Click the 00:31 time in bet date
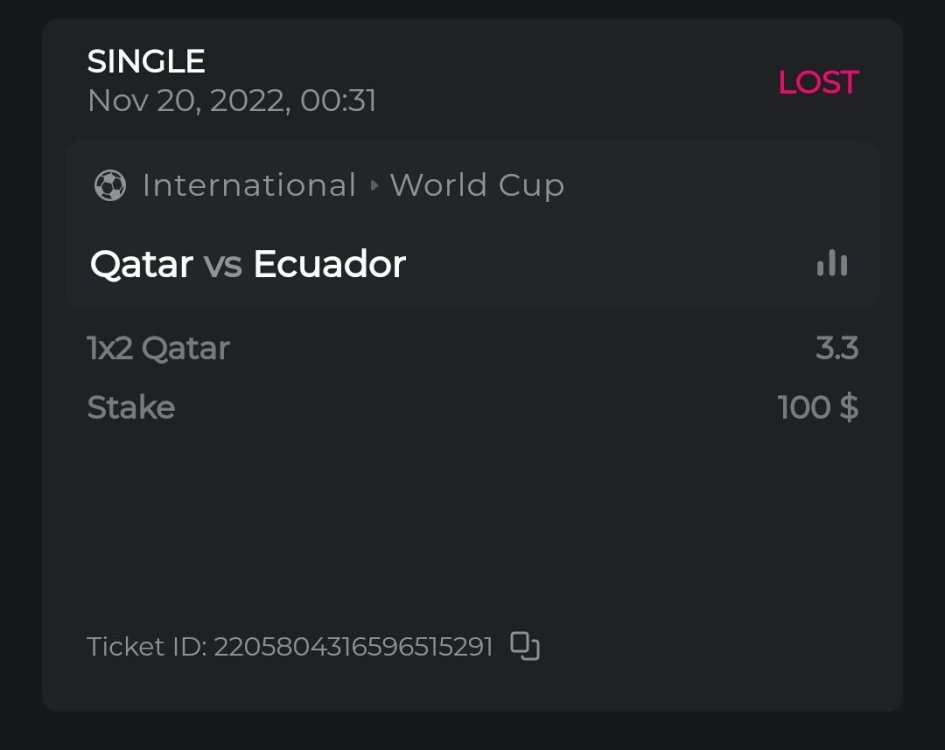This screenshot has width=945, height=750. tap(338, 101)
